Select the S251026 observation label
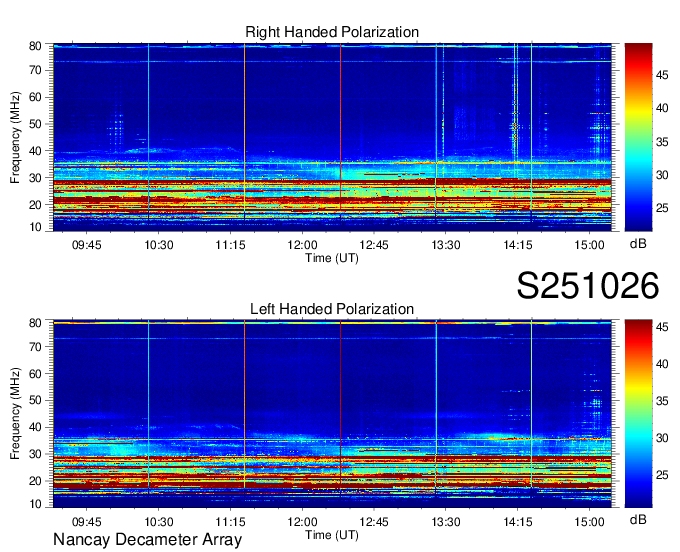 587,287
